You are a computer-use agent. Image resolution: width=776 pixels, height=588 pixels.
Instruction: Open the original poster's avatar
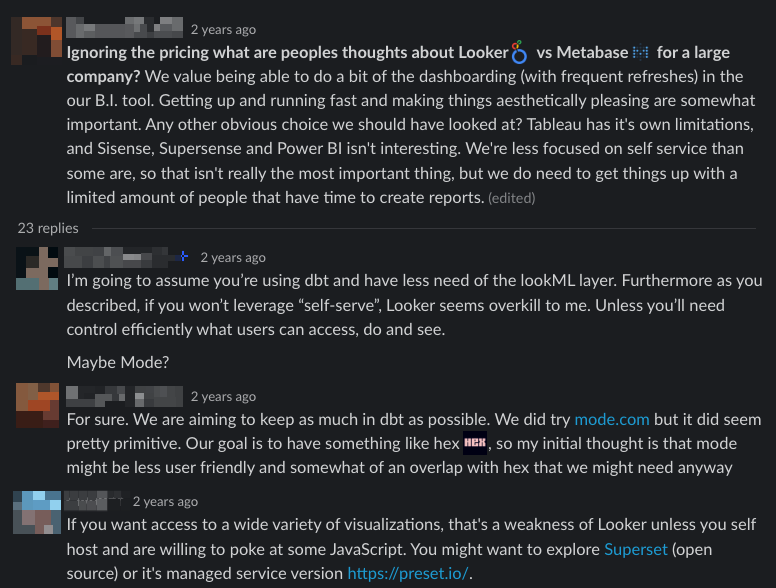tap(36, 39)
